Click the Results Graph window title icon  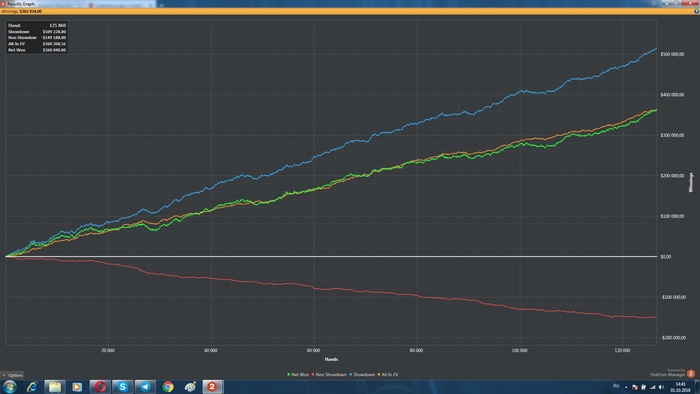pos(3,4)
